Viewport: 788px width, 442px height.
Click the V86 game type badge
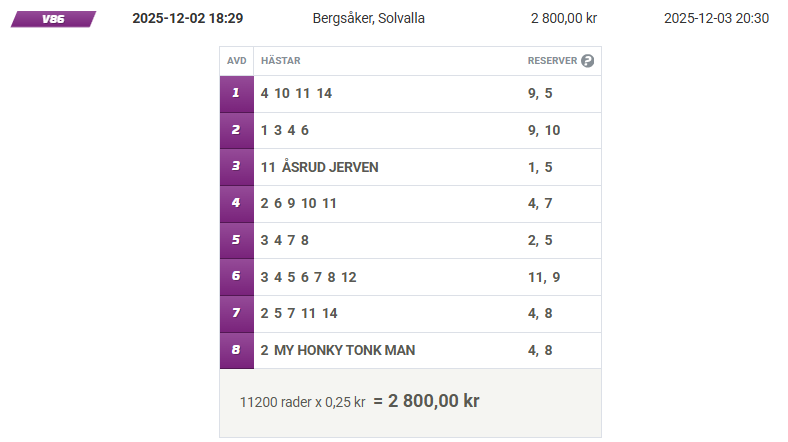pyautogui.click(x=53, y=19)
